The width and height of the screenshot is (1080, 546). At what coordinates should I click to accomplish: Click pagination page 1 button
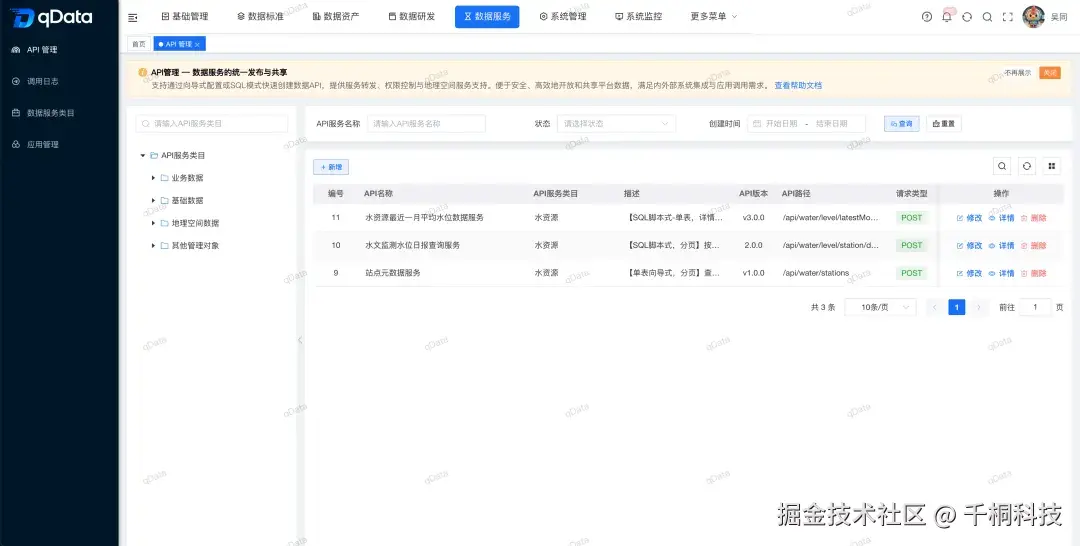957,307
